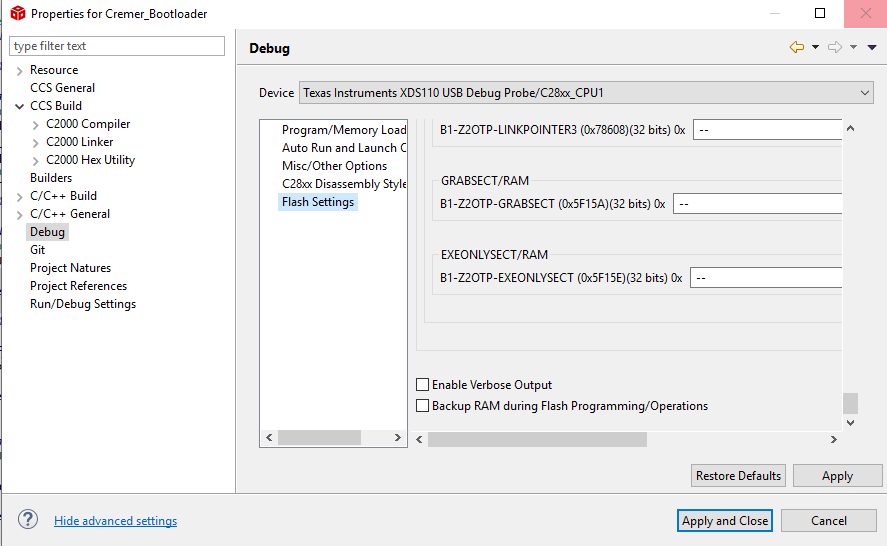The height and width of the screenshot is (546, 887).
Task: Select Builders in the tree
Action: (x=51, y=178)
